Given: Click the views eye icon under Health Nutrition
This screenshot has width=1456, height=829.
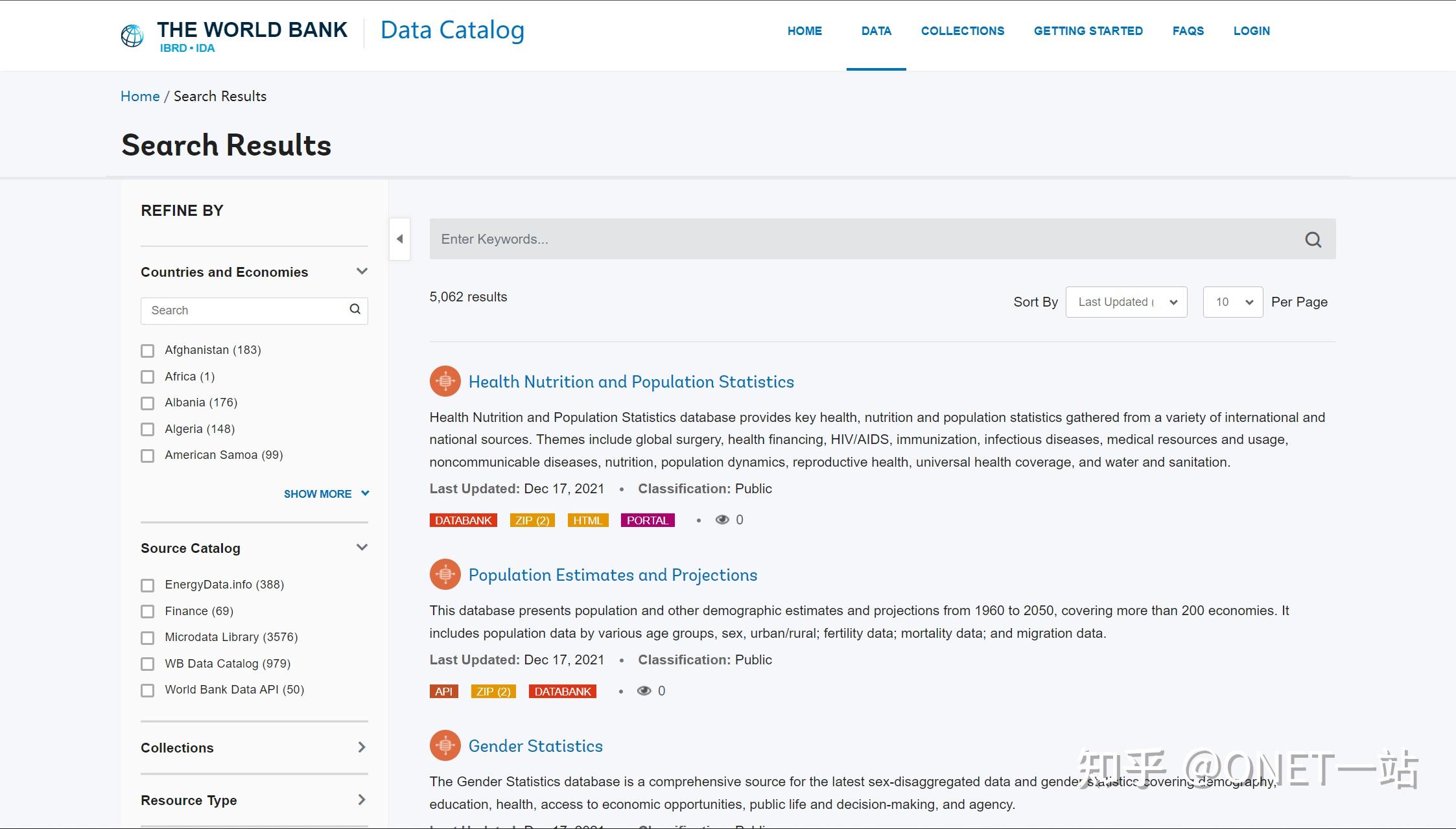Looking at the screenshot, I should coord(722,520).
